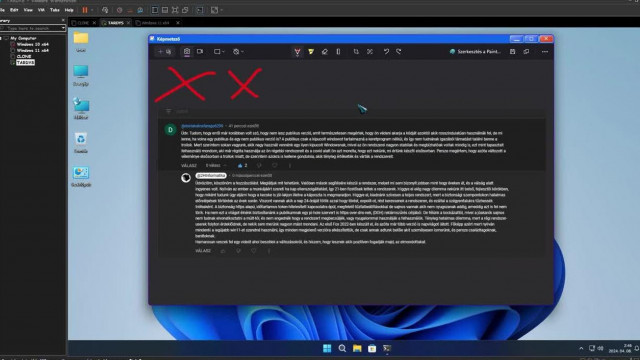This screenshot has height=360, width=640.
Task: Open the snip shape mode dropdown
Action: coord(219,52)
